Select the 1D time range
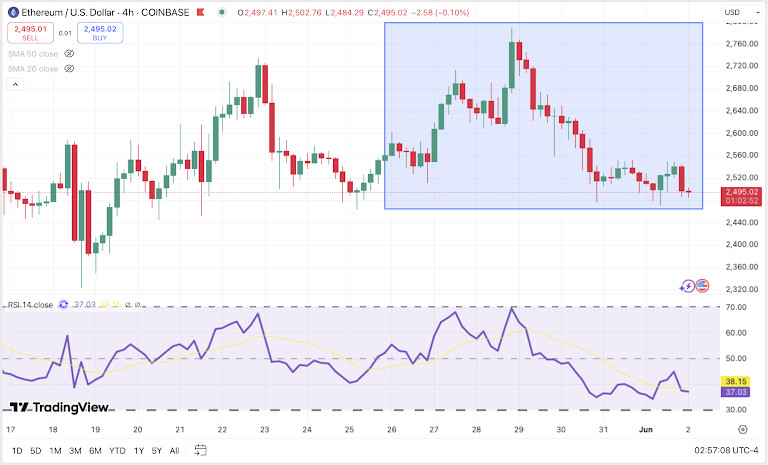The width and height of the screenshot is (768, 465). pos(17,450)
